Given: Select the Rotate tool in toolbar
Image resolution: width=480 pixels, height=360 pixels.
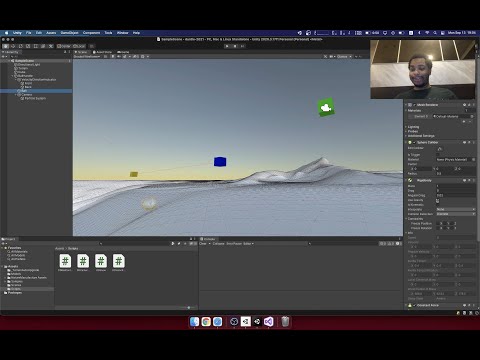Looking at the screenshot, I should (21, 46).
